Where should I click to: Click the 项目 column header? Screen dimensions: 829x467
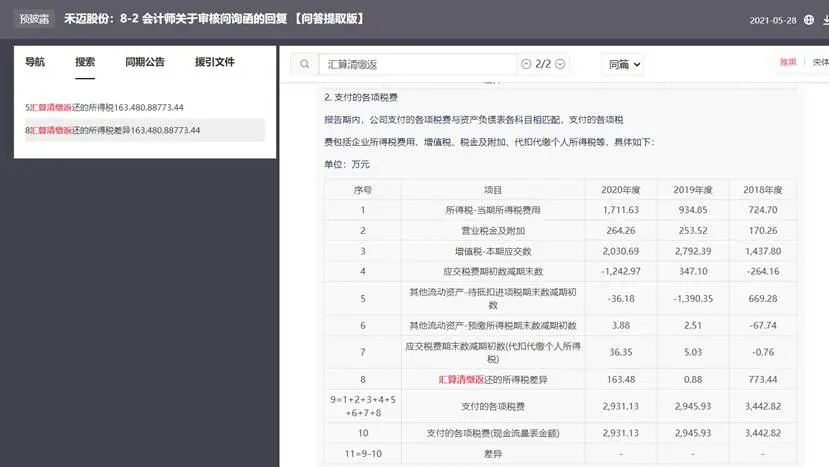point(493,190)
